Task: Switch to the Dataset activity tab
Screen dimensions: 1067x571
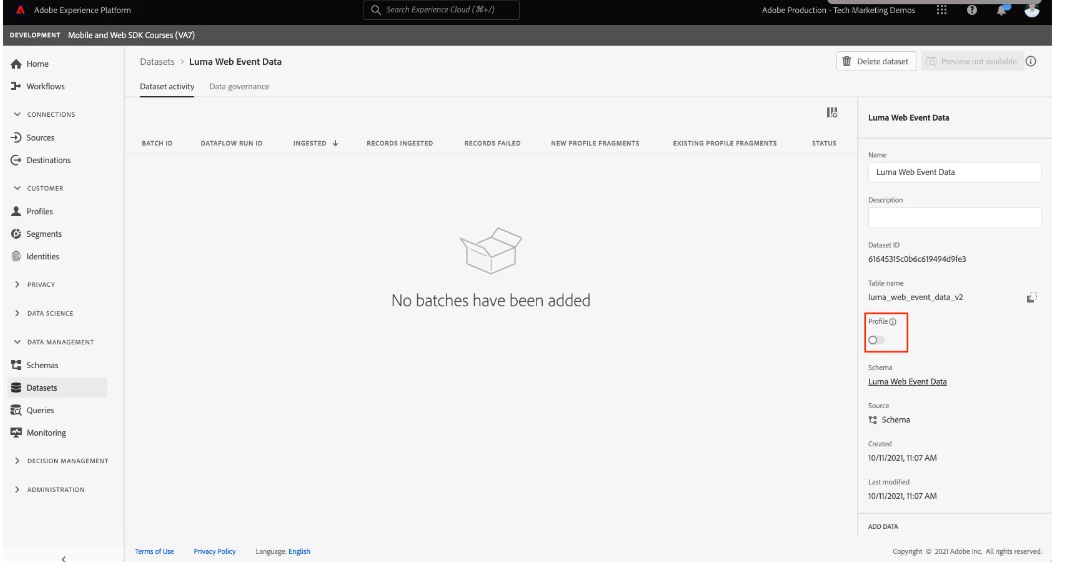Action: pyautogui.click(x=167, y=86)
